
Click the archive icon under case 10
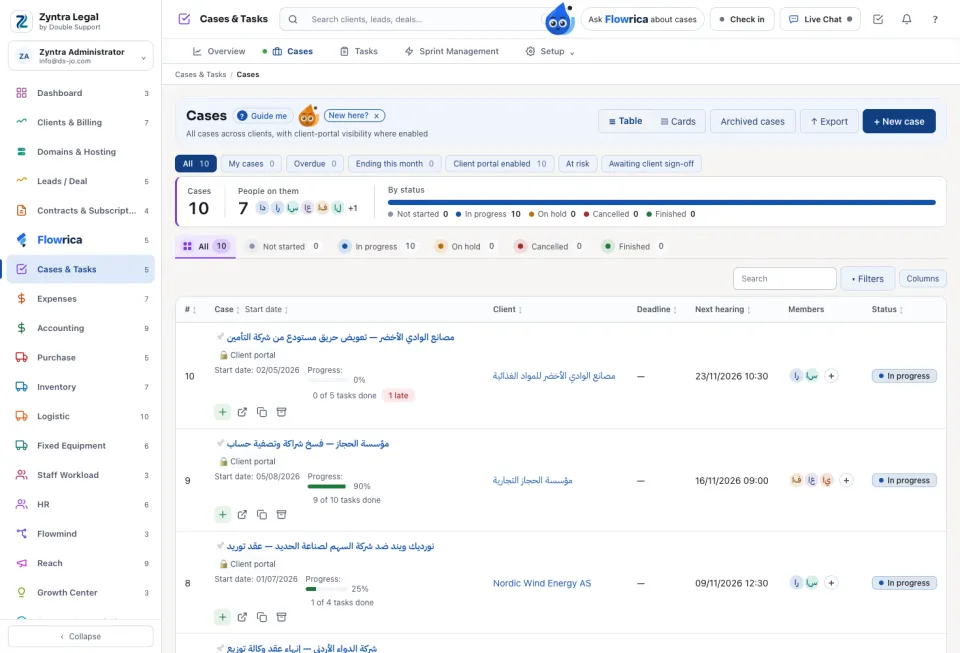[x=282, y=412]
